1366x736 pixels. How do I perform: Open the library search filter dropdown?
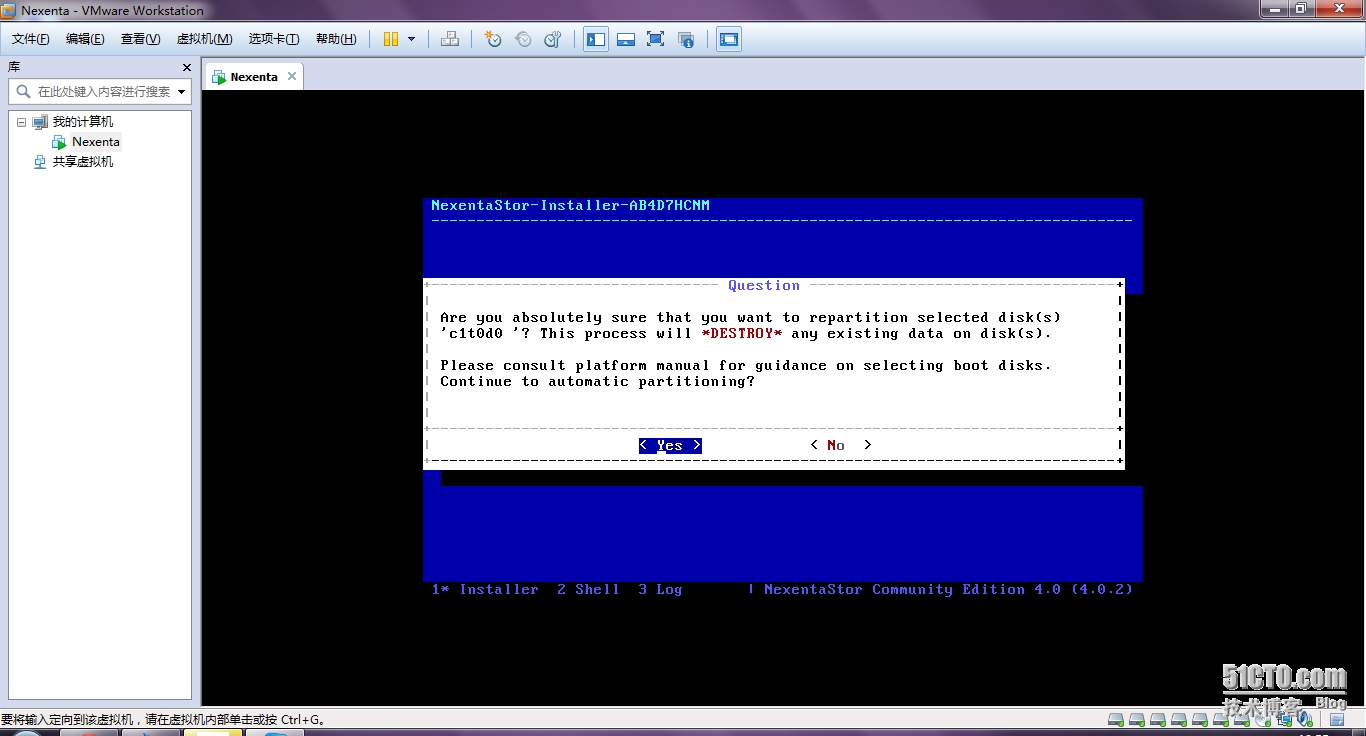(x=182, y=91)
